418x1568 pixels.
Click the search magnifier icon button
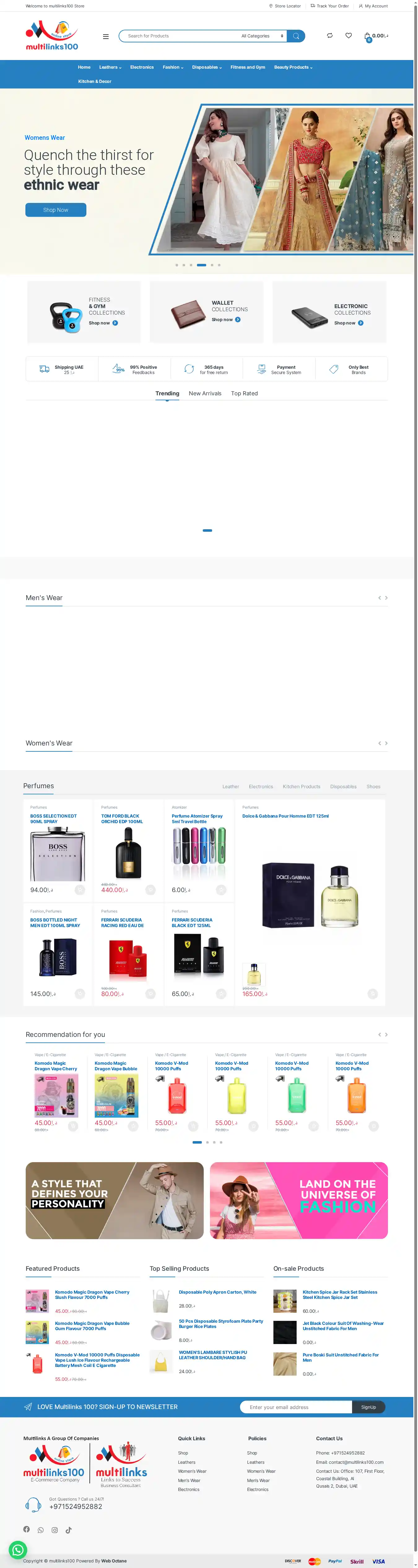pos(295,36)
